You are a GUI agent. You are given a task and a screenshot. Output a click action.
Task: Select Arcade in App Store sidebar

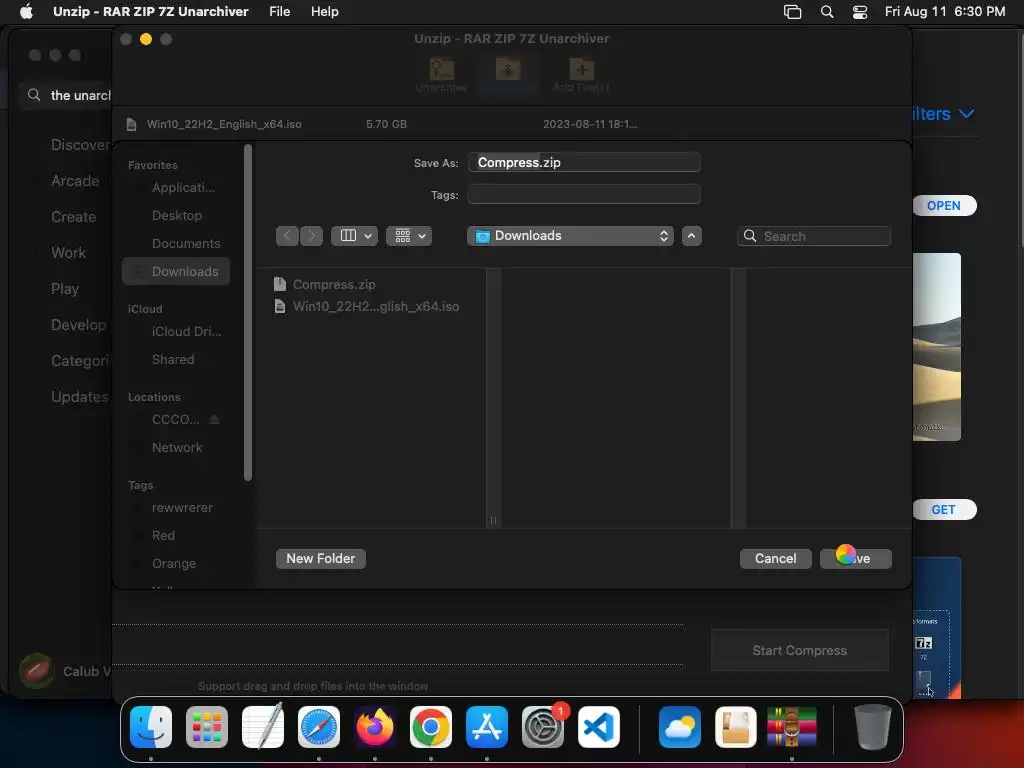coord(75,181)
